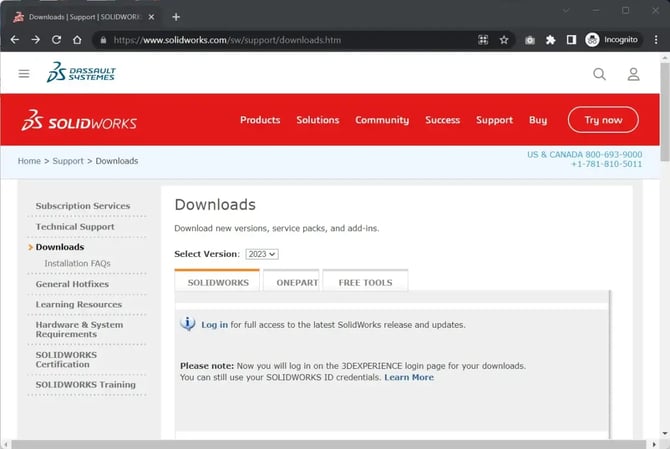Screen dimensions: 670x449
Task: Go to the browser home icon
Action: point(78,40)
